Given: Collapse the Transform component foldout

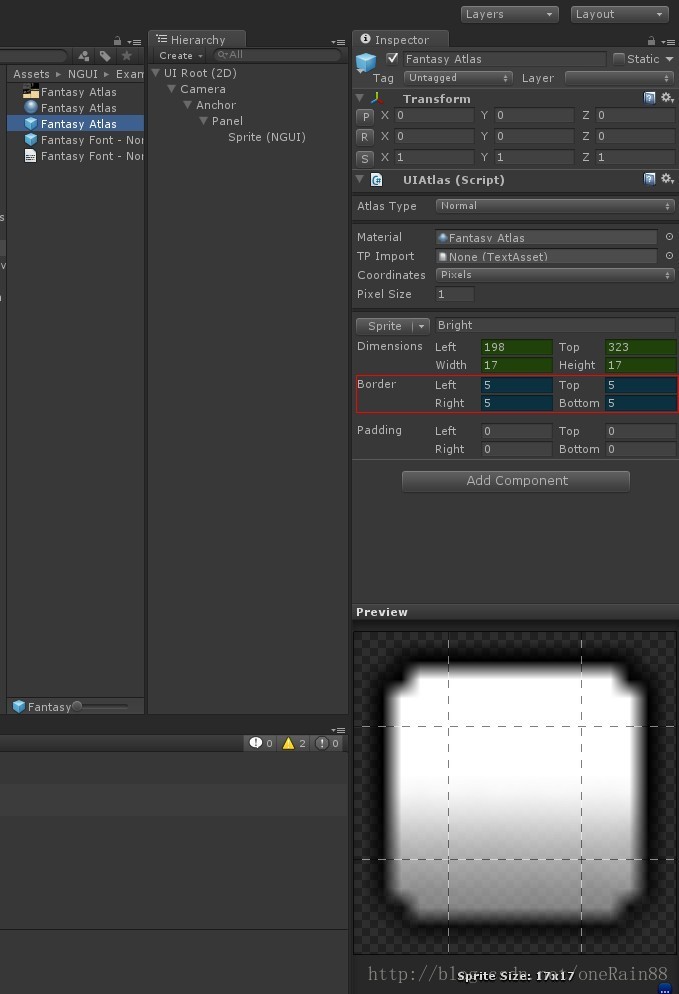Looking at the screenshot, I should point(359,98).
